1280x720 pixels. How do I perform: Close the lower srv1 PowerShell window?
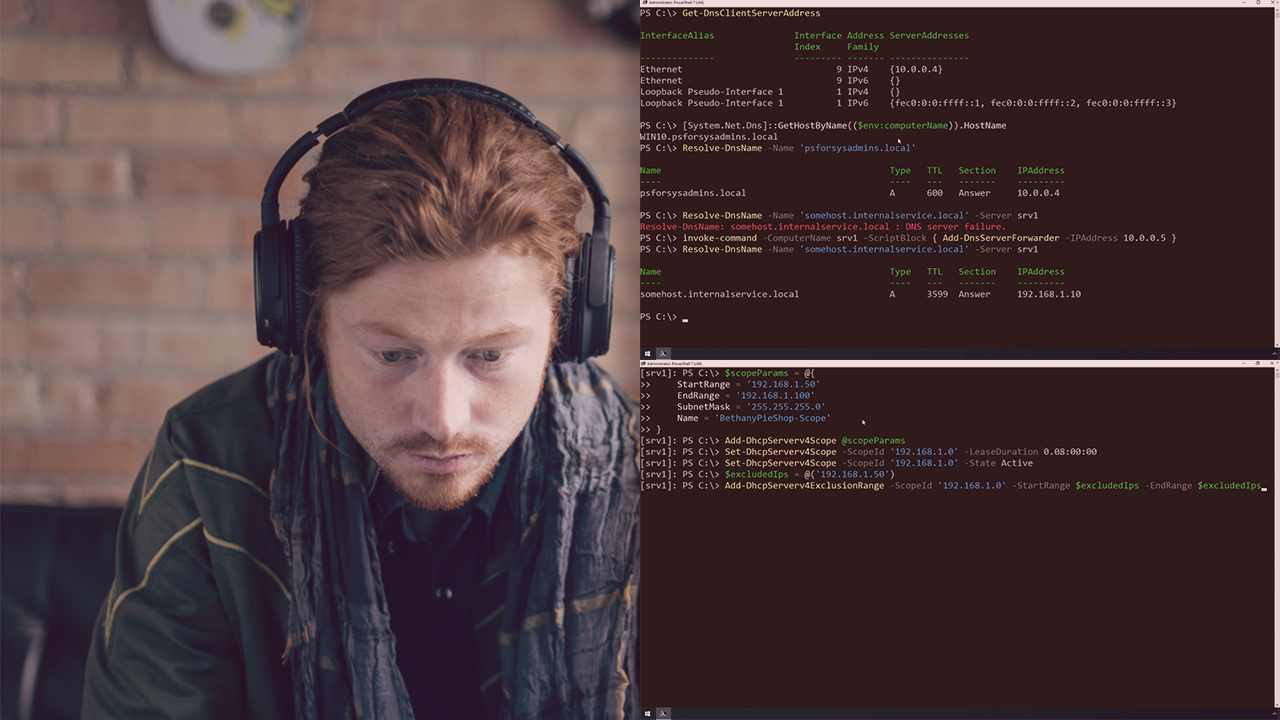(x=1273, y=364)
